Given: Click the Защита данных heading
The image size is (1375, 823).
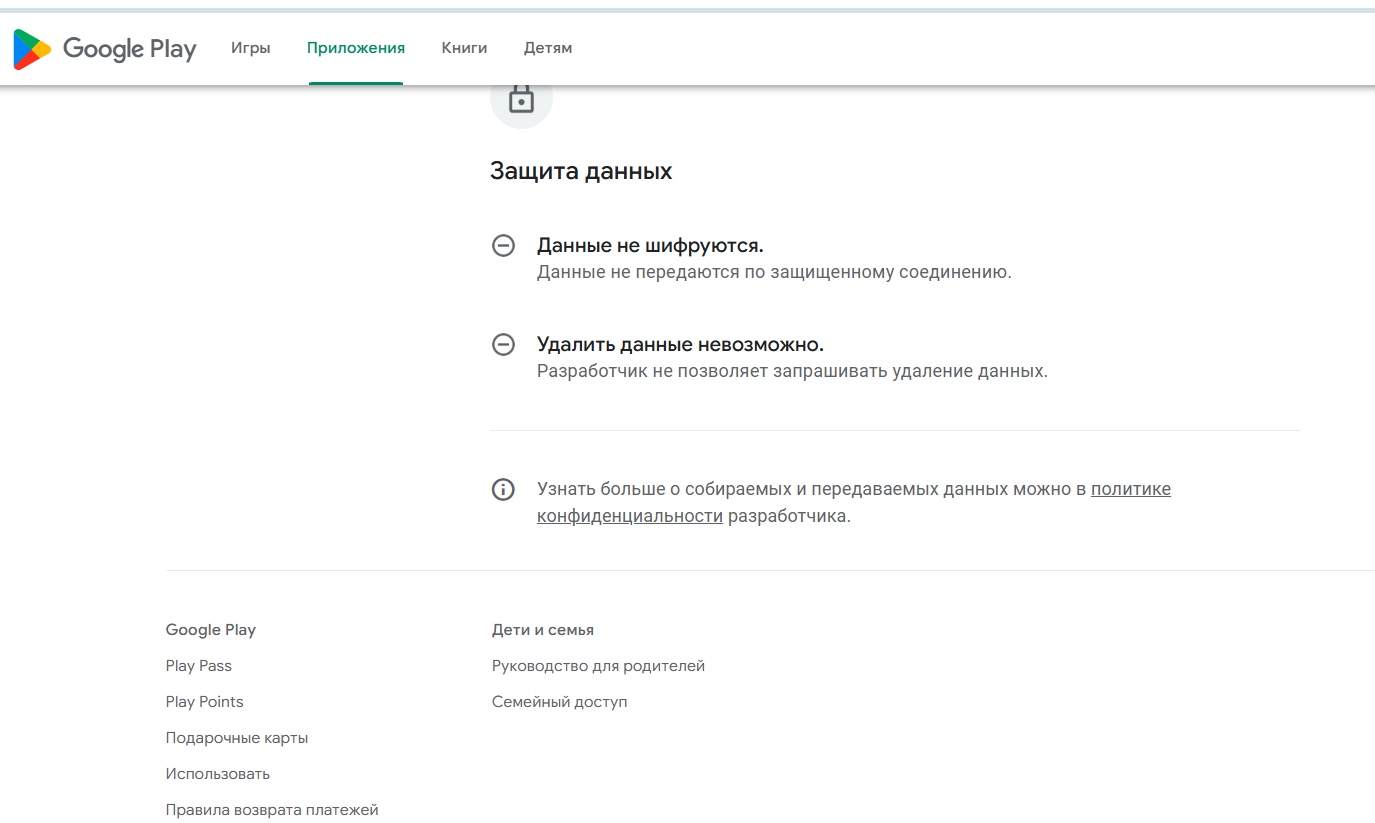Looking at the screenshot, I should click(580, 171).
